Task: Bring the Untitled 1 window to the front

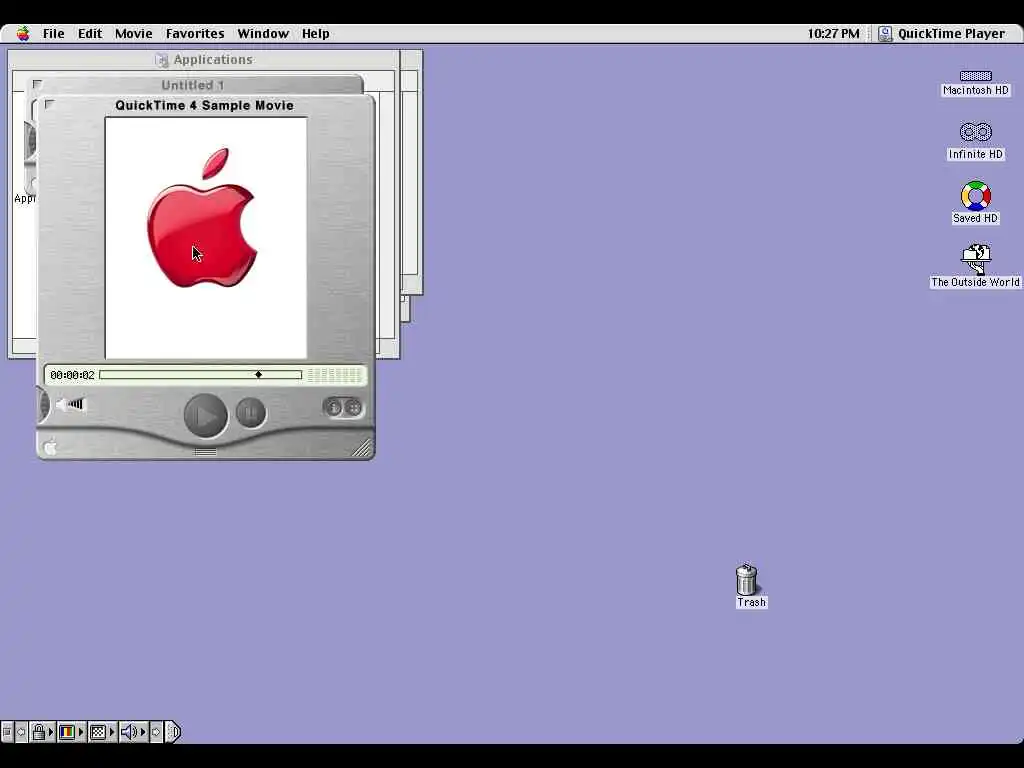Action: (x=193, y=85)
